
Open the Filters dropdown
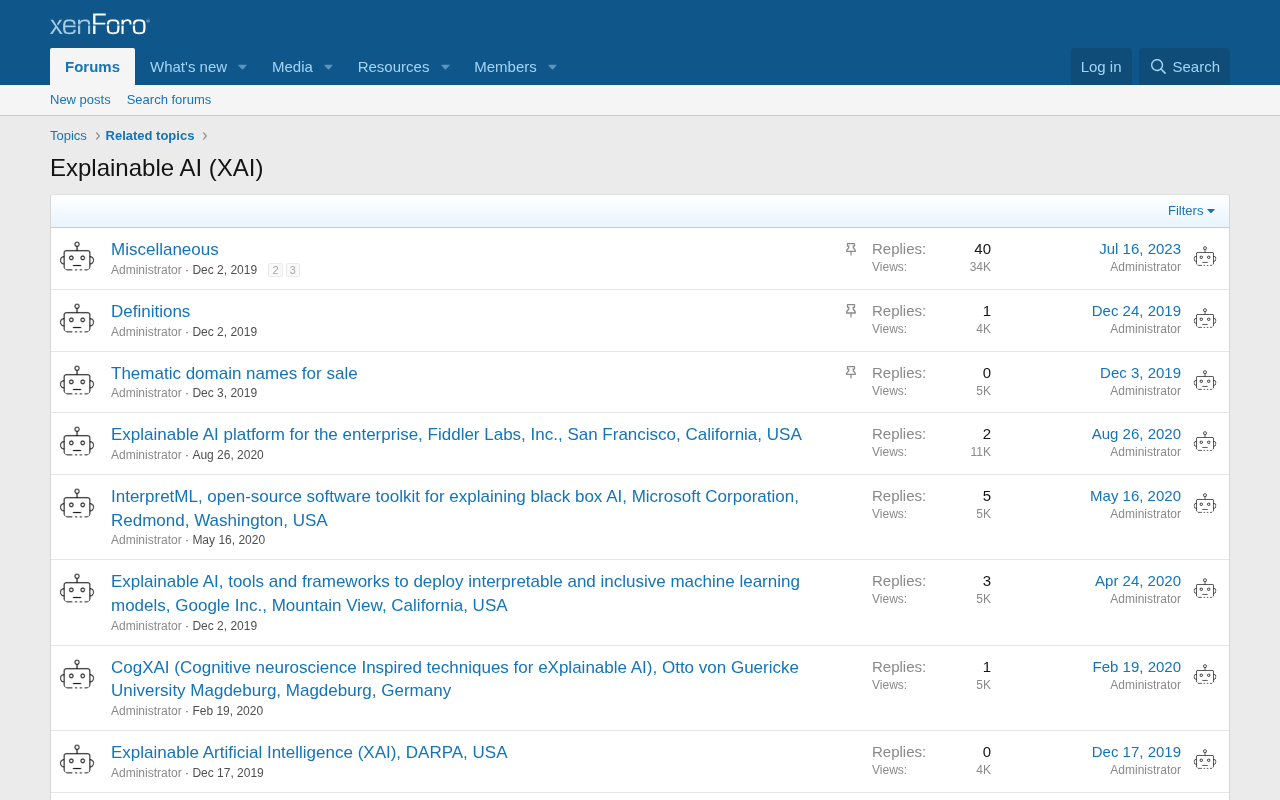coord(1191,211)
